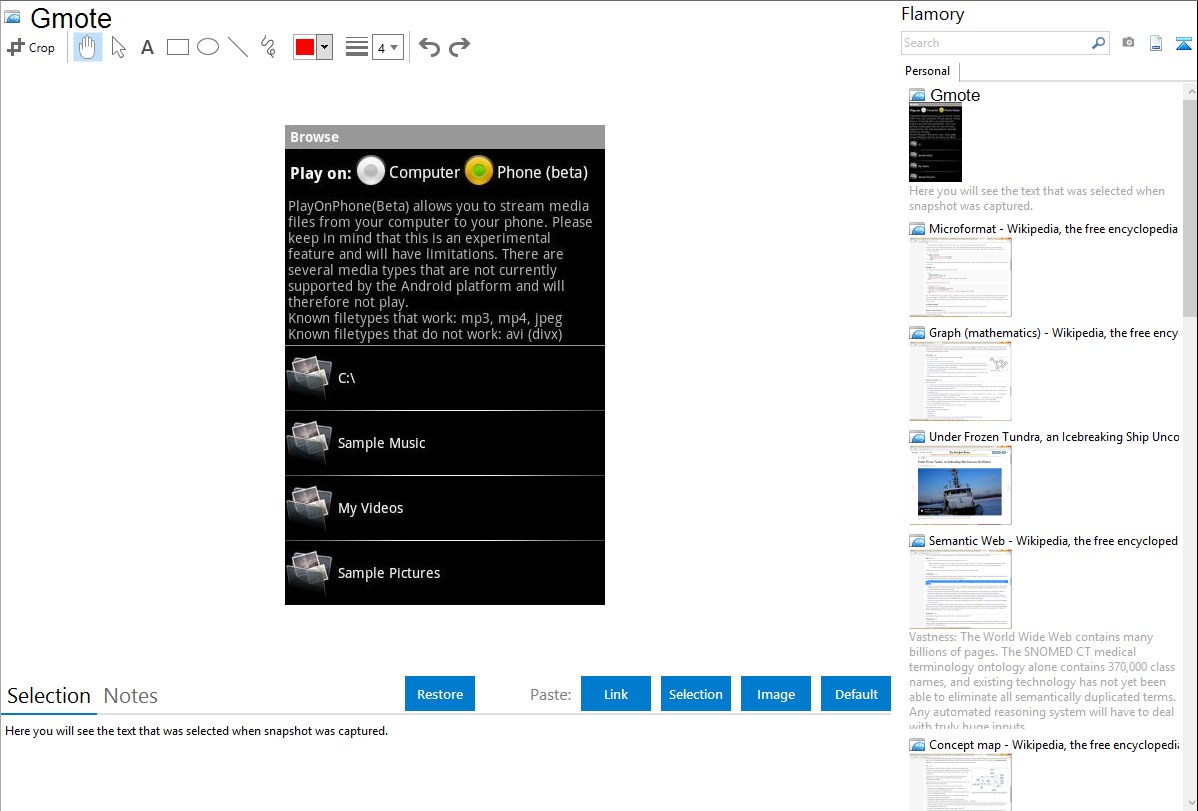Click the 'Browse' header in the screenshot
1198x811 pixels.
pyautogui.click(x=314, y=137)
